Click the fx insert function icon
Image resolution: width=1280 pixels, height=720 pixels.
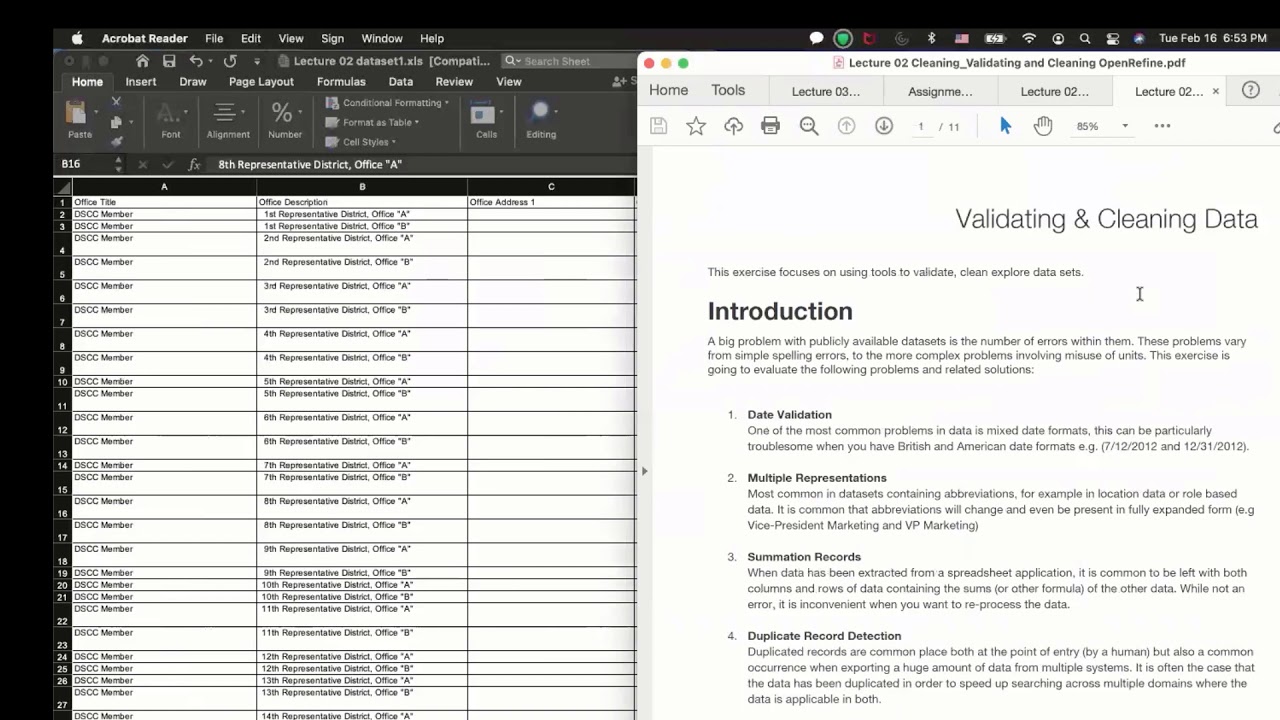click(x=194, y=164)
